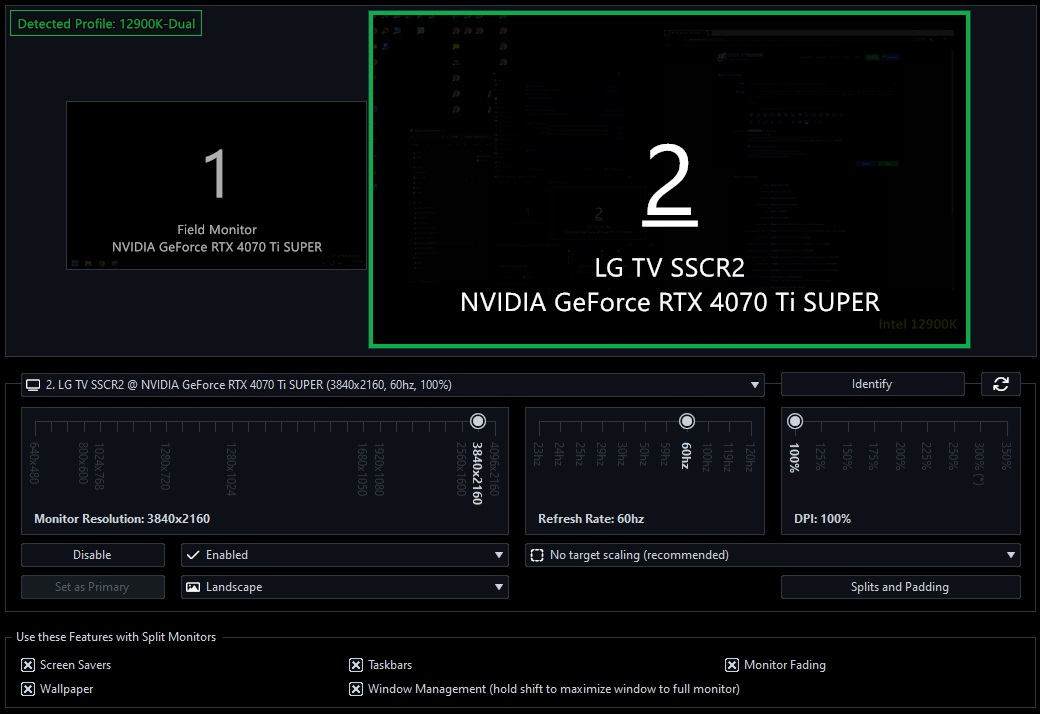Open the monitor selection dropdown
Screen dimensions: 1040x714
755,385
